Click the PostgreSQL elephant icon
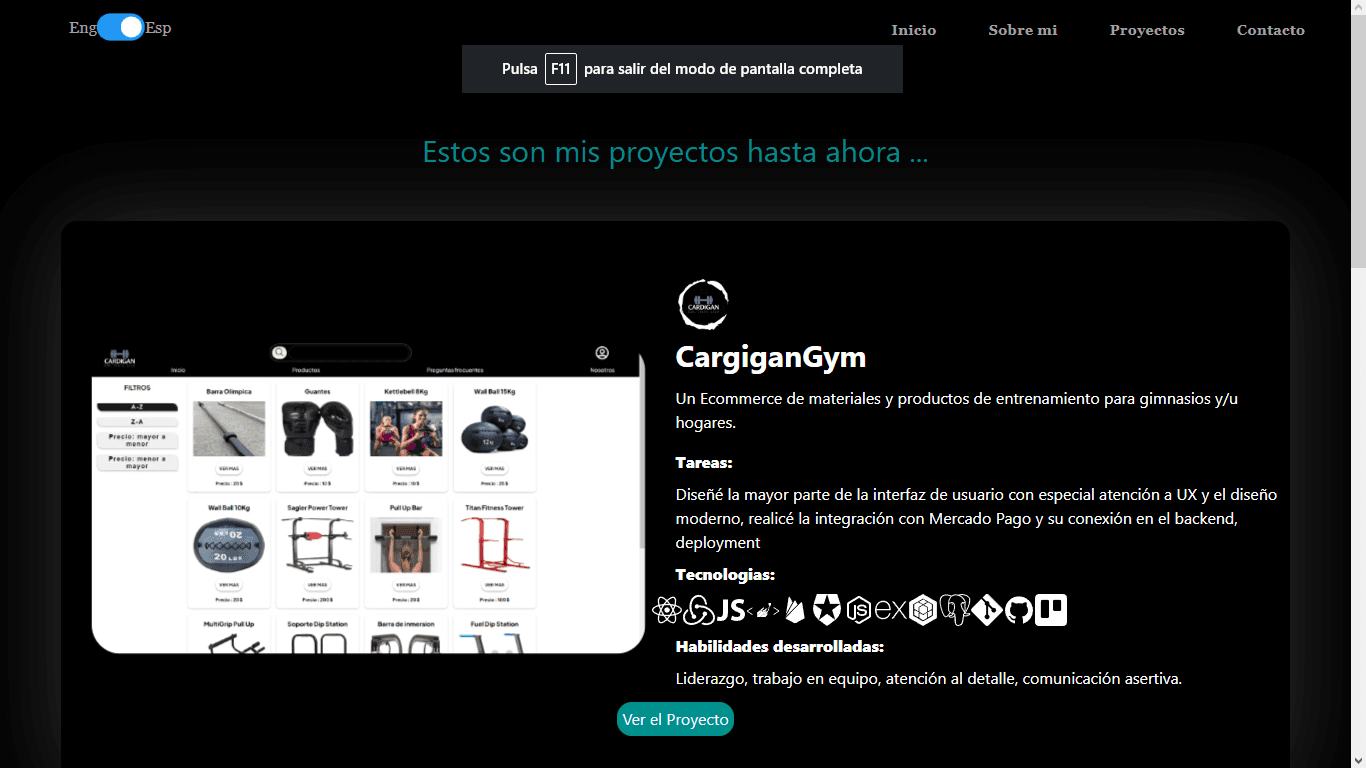The height and width of the screenshot is (768, 1366). tap(955, 610)
